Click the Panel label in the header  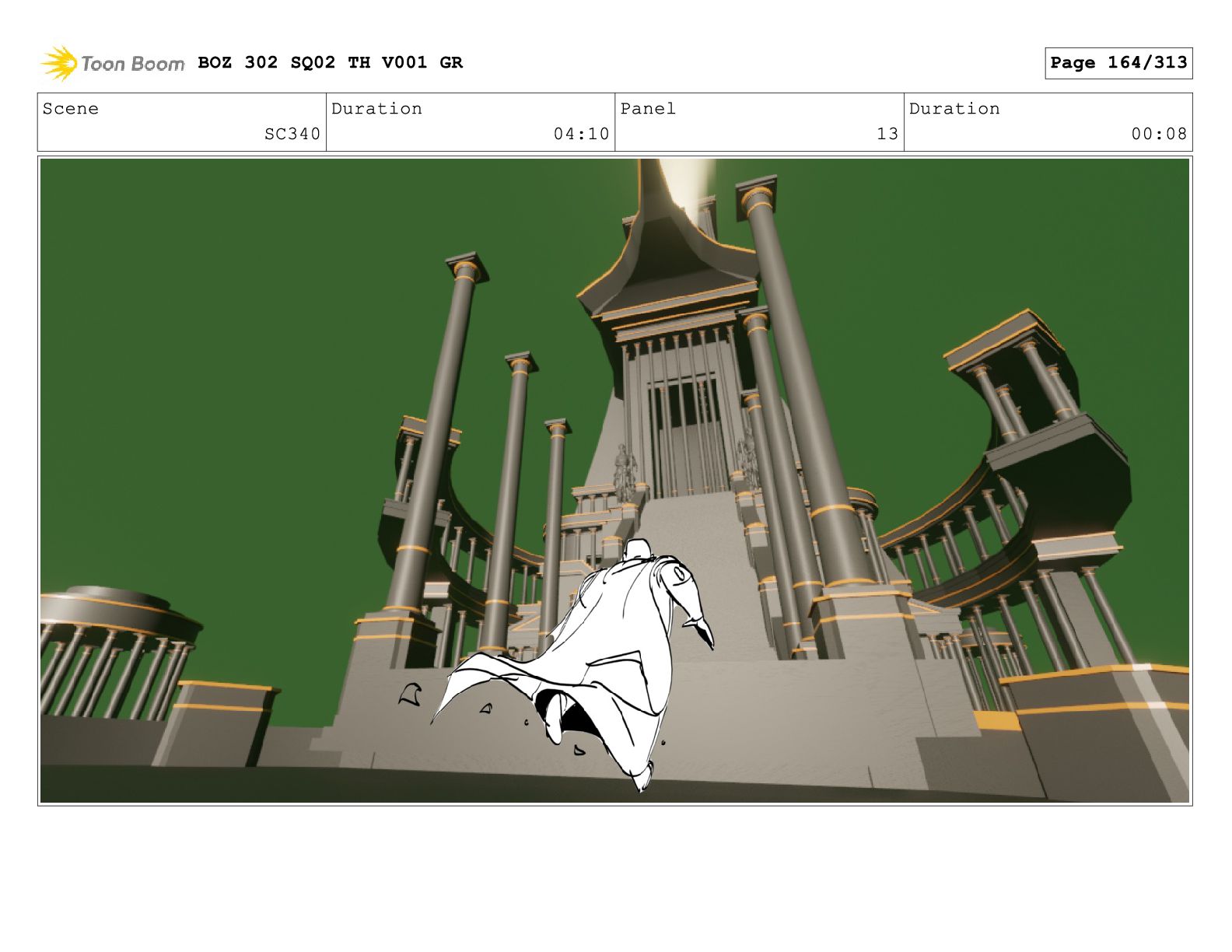(647, 109)
